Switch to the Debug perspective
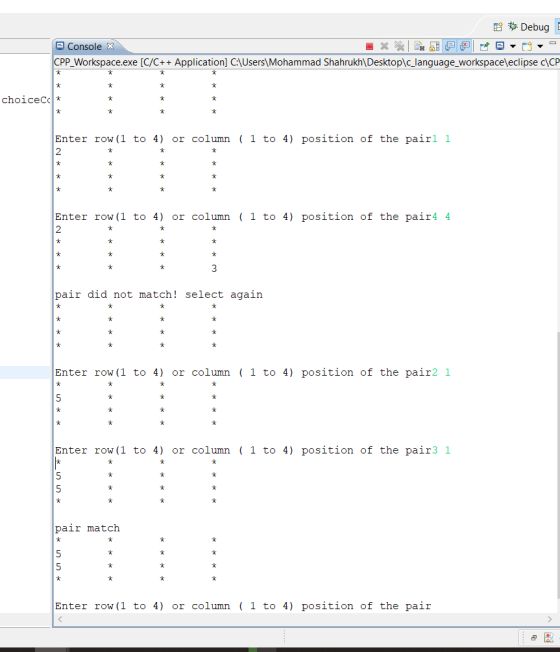Viewport: 560px width, 652px height. coord(529,27)
